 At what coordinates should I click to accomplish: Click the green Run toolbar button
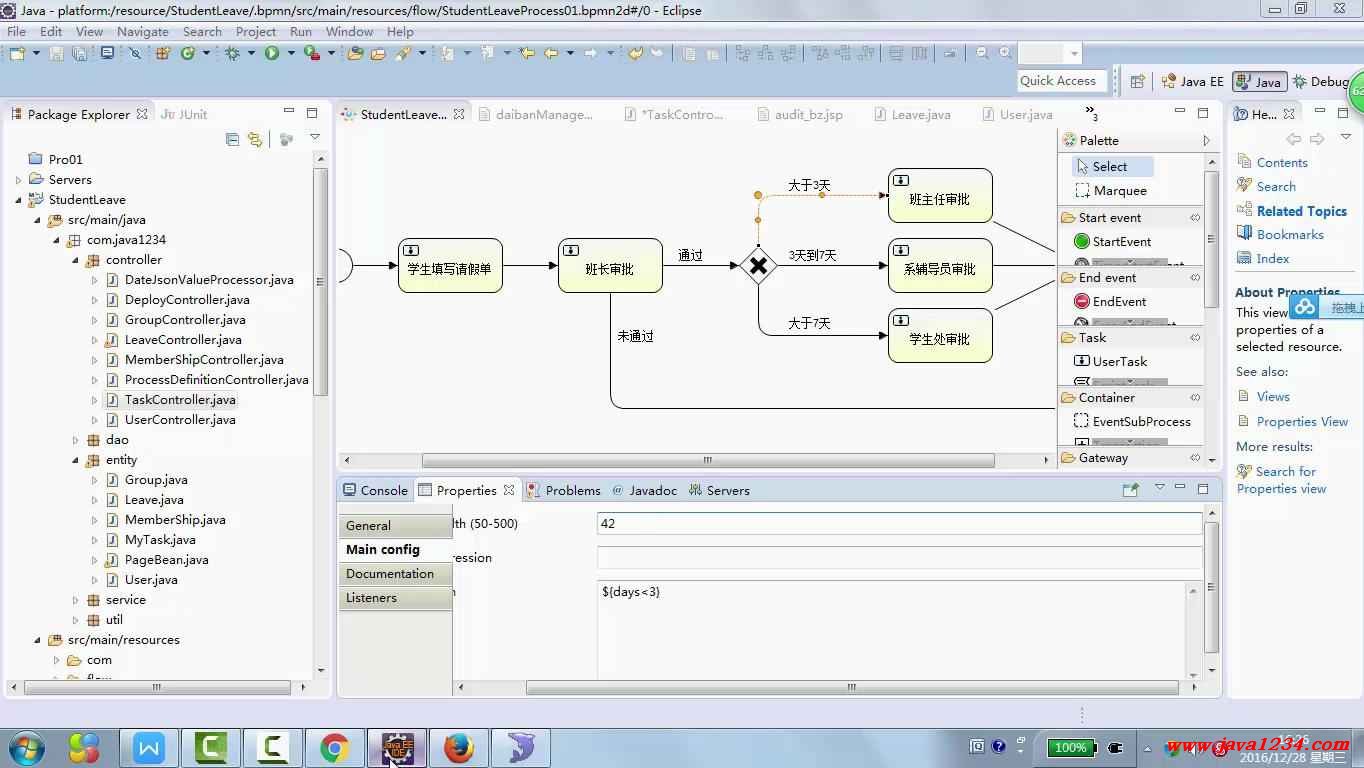click(x=272, y=53)
